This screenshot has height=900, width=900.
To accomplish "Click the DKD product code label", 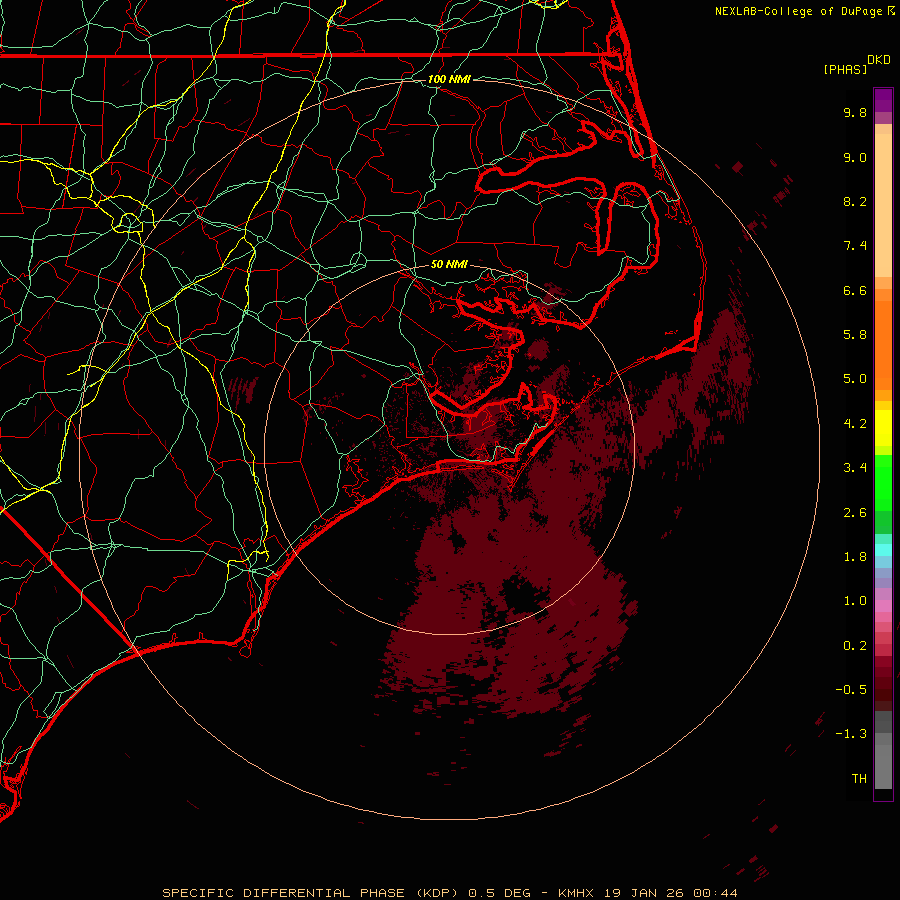I will pyautogui.click(x=879, y=59).
